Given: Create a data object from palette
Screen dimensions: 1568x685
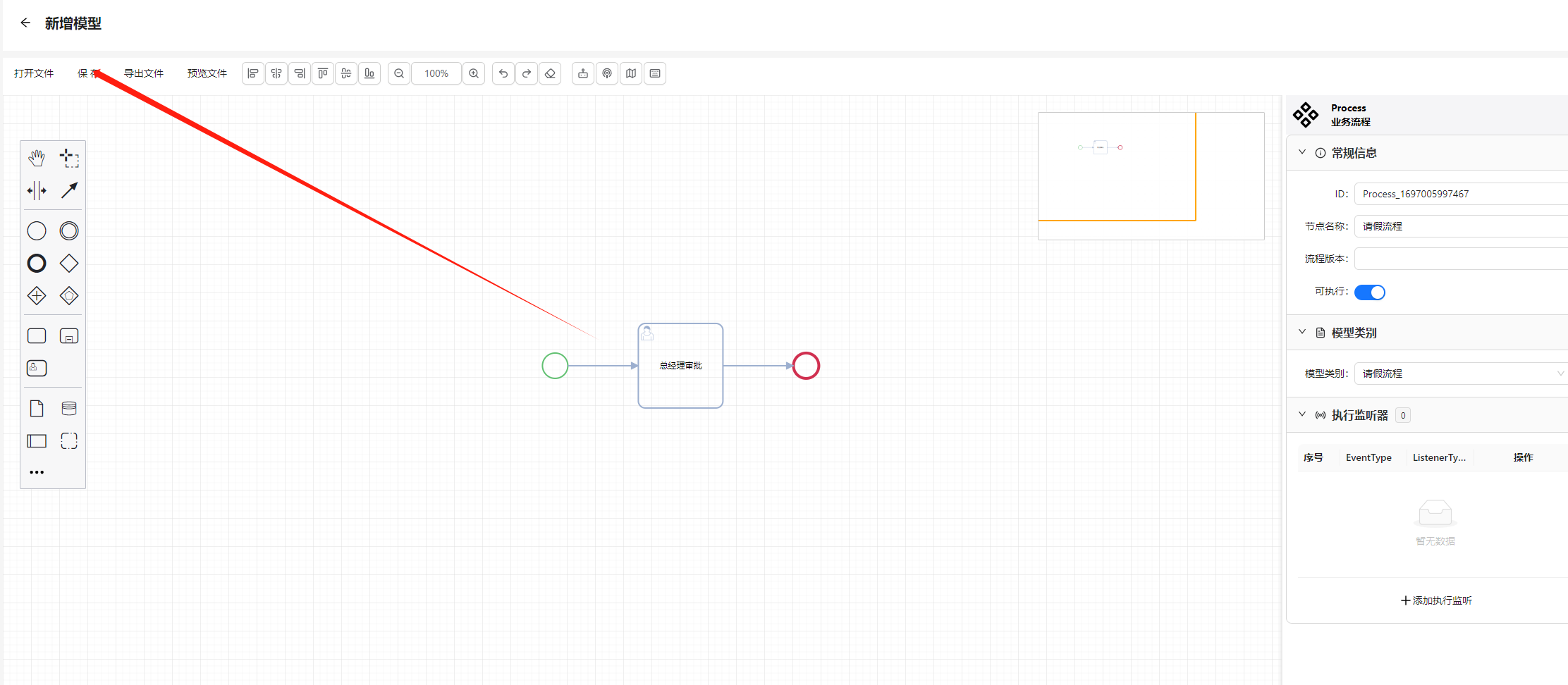Looking at the screenshot, I should pyautogui.click(x=37, y=409).
